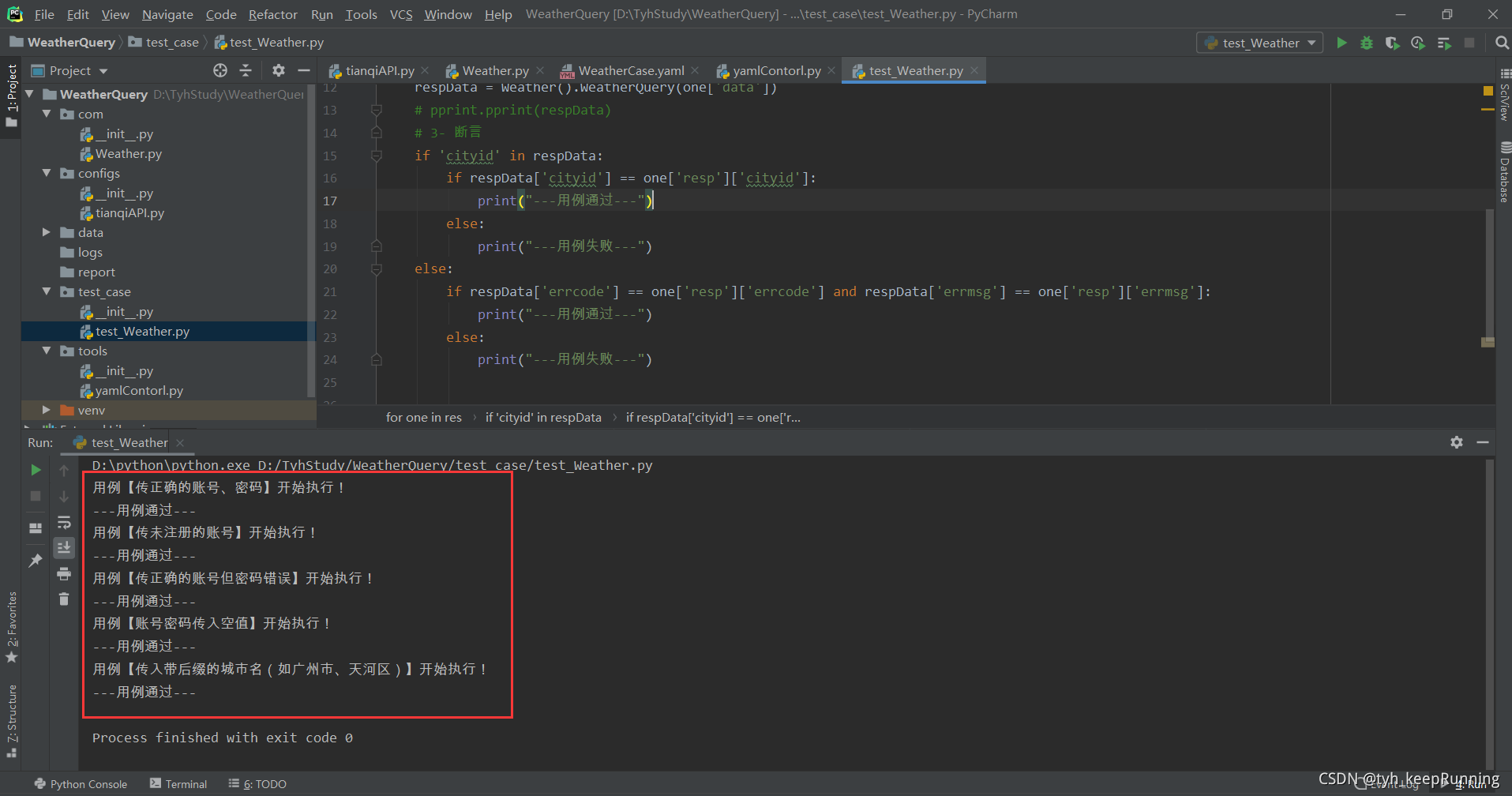Clear all console output trash icon
This screenshot has height=796, width=1512.
point(64,599)
